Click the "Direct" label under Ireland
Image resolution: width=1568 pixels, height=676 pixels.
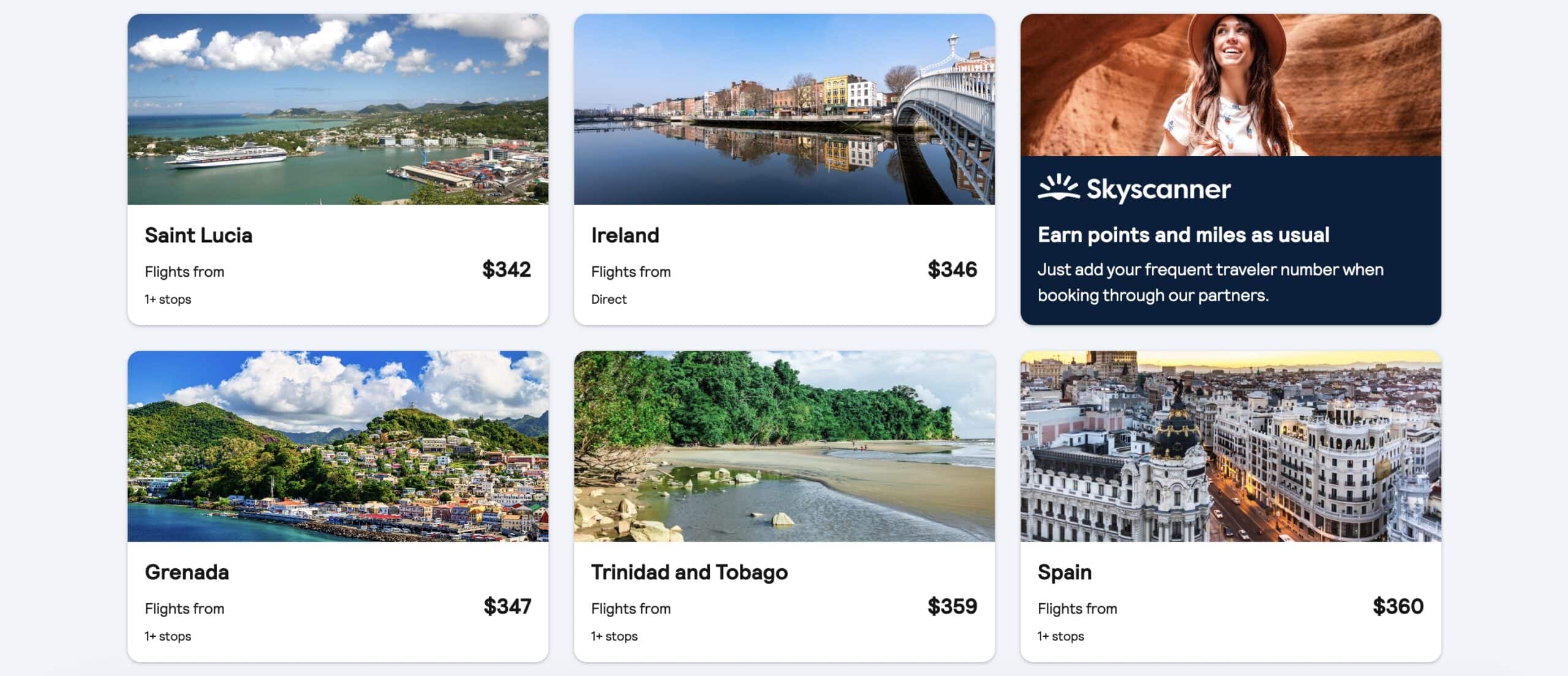pos(609,299)
